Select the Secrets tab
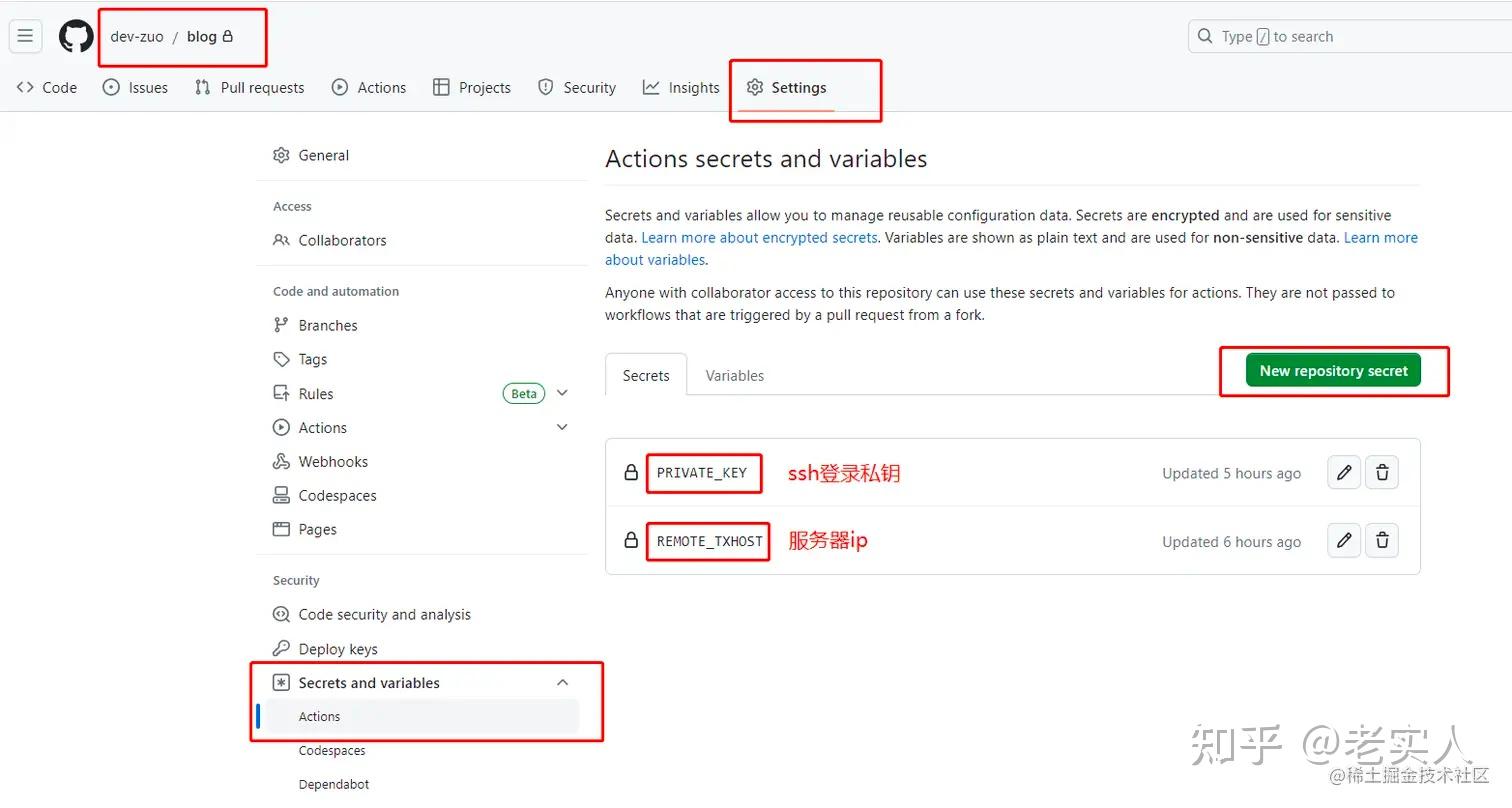This screenshot has width=1512, height=808. [x=646, y=376]
